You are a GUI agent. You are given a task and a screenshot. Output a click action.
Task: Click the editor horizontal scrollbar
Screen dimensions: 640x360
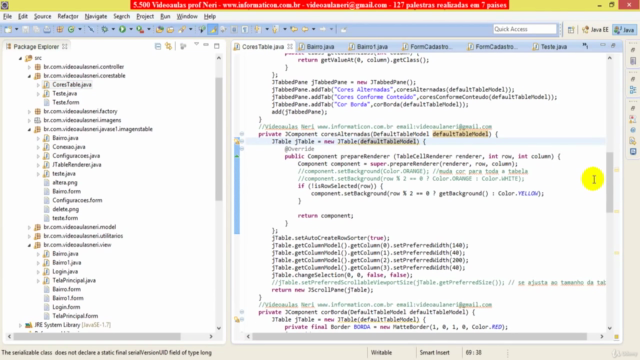click(420, 337)
